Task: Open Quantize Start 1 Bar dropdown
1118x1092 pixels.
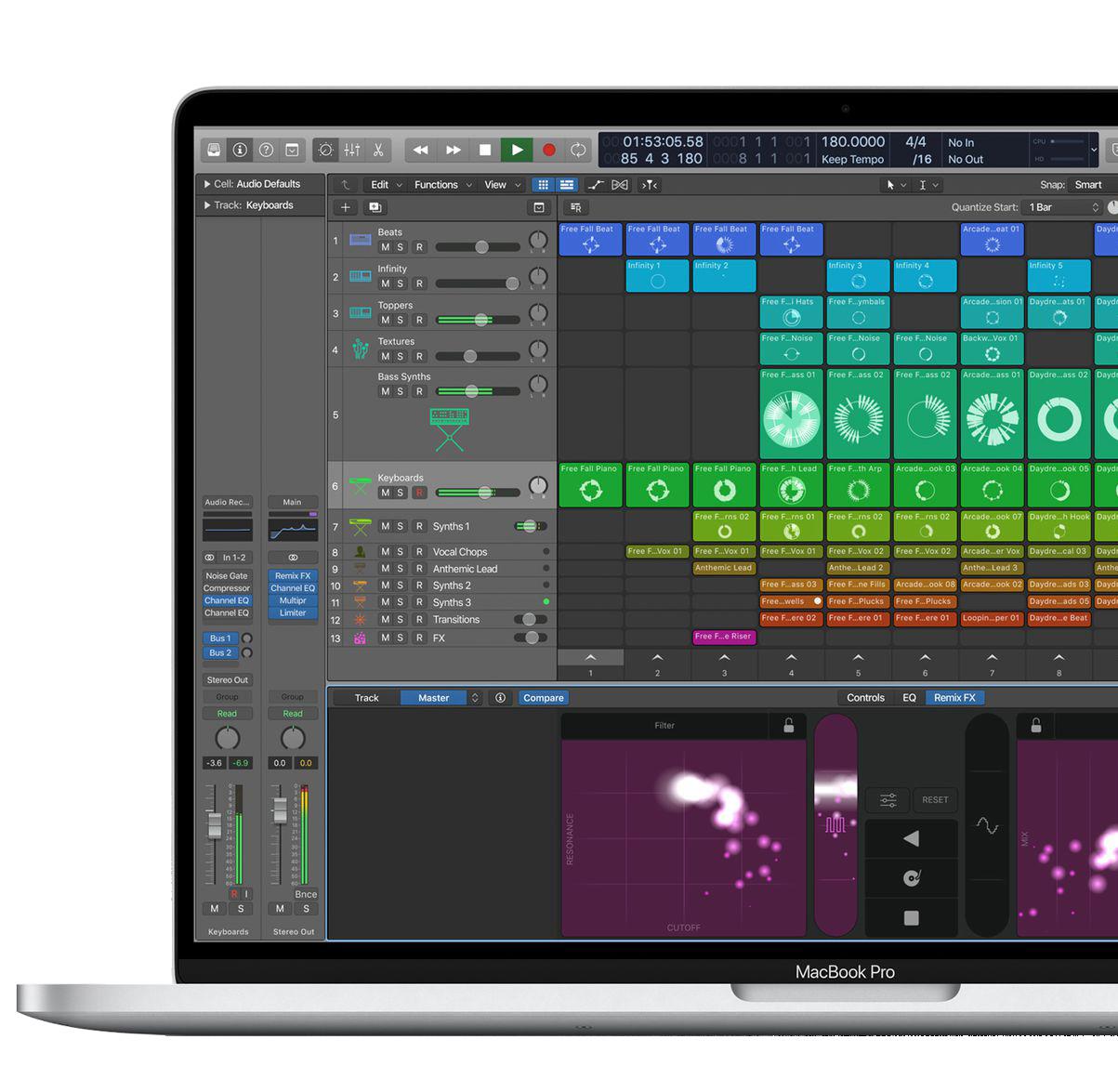Action: point(1063,207)
